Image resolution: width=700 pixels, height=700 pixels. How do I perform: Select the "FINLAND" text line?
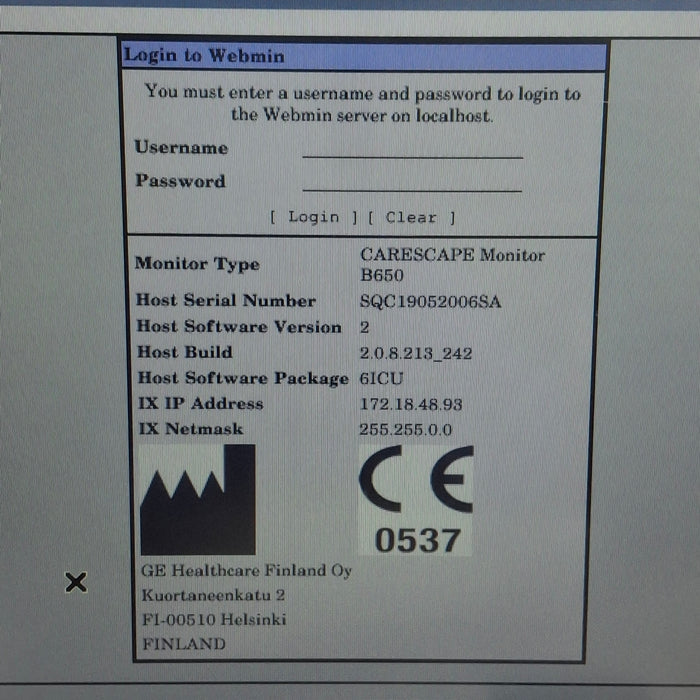click(x=183, y=644)
